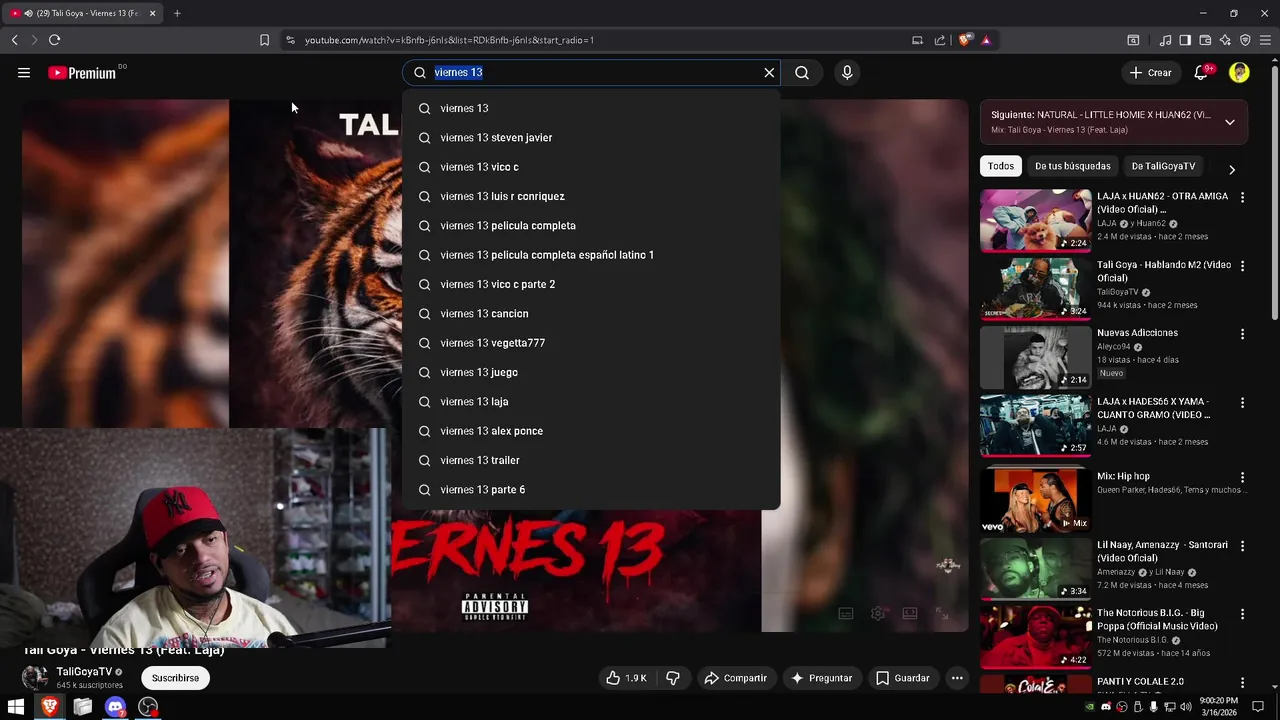This screenshot has width=1280, height=720.
Task: Open Leo AI sparkle icon
Action: pos(1225,40)
